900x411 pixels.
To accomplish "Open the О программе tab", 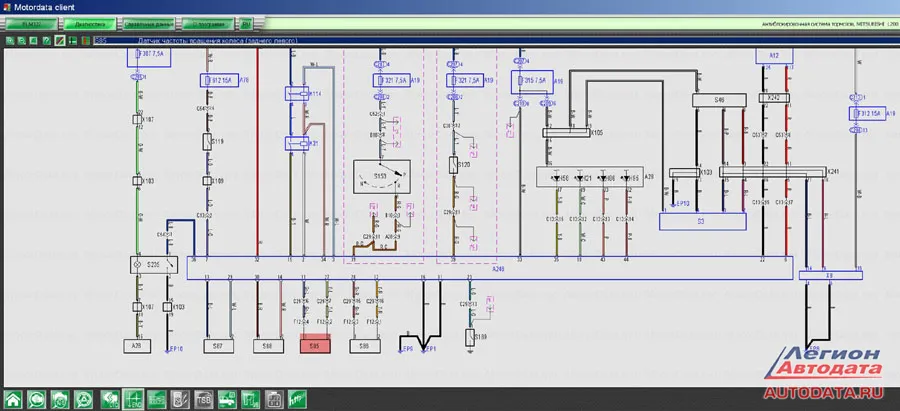I will tap(208, 25).
